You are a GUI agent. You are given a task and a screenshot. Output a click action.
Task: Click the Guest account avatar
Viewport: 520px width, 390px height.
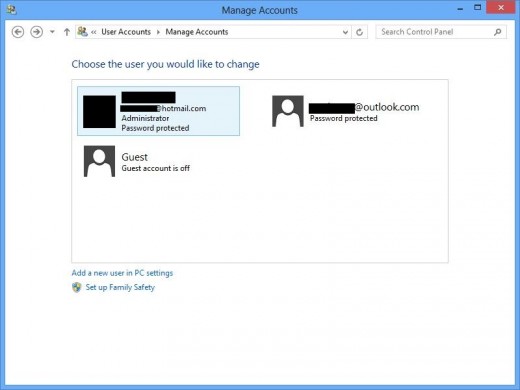[x=99, y=161]
